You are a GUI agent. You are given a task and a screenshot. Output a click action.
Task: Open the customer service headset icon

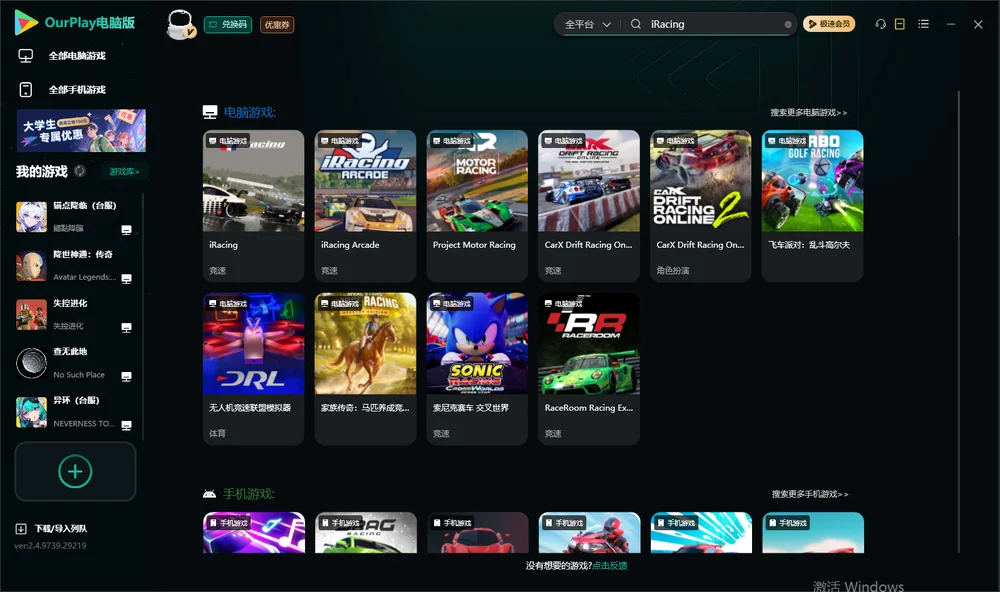[x=880, y=24]
